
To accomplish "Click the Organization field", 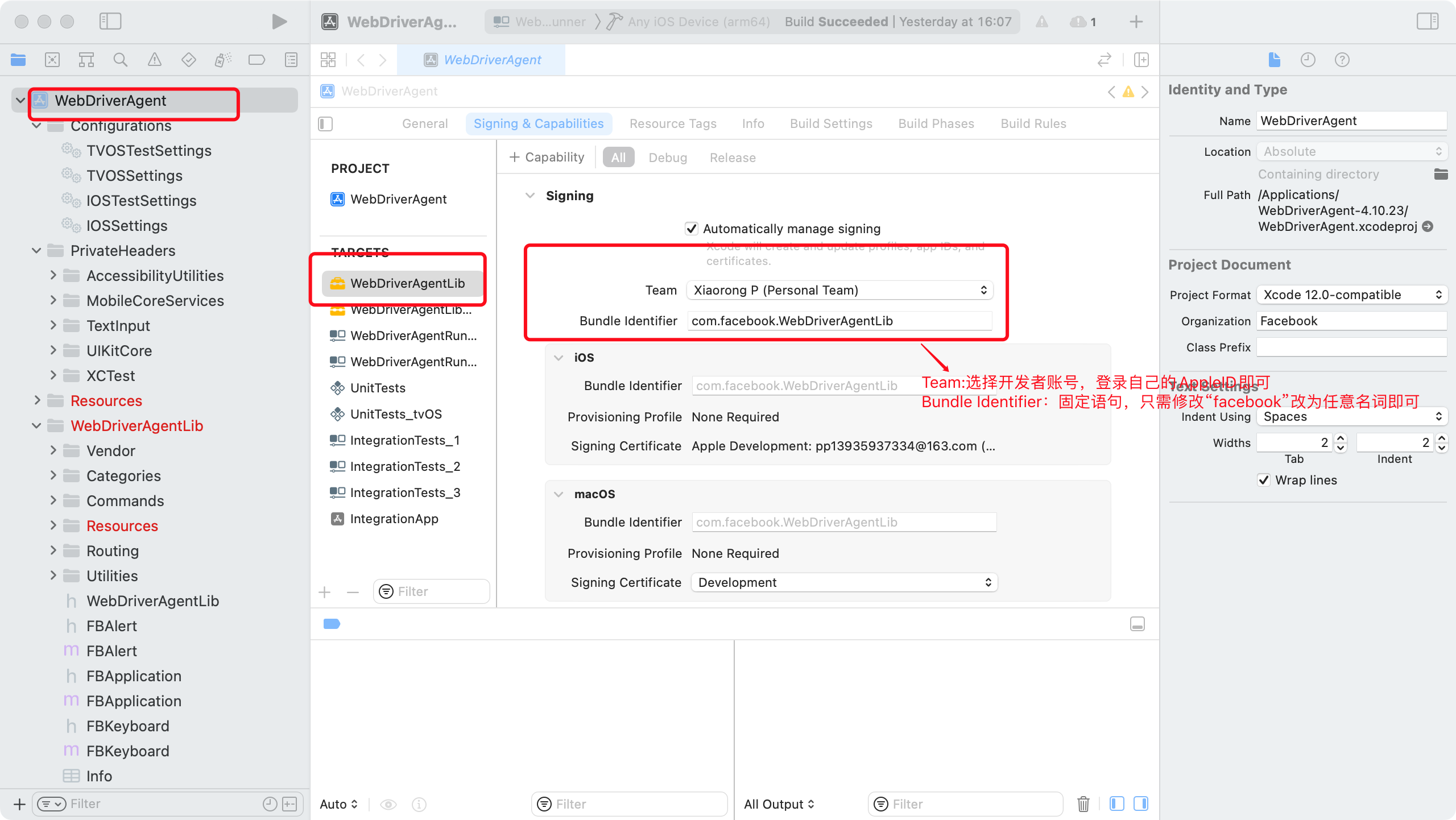I will [x=1352, y=321].
